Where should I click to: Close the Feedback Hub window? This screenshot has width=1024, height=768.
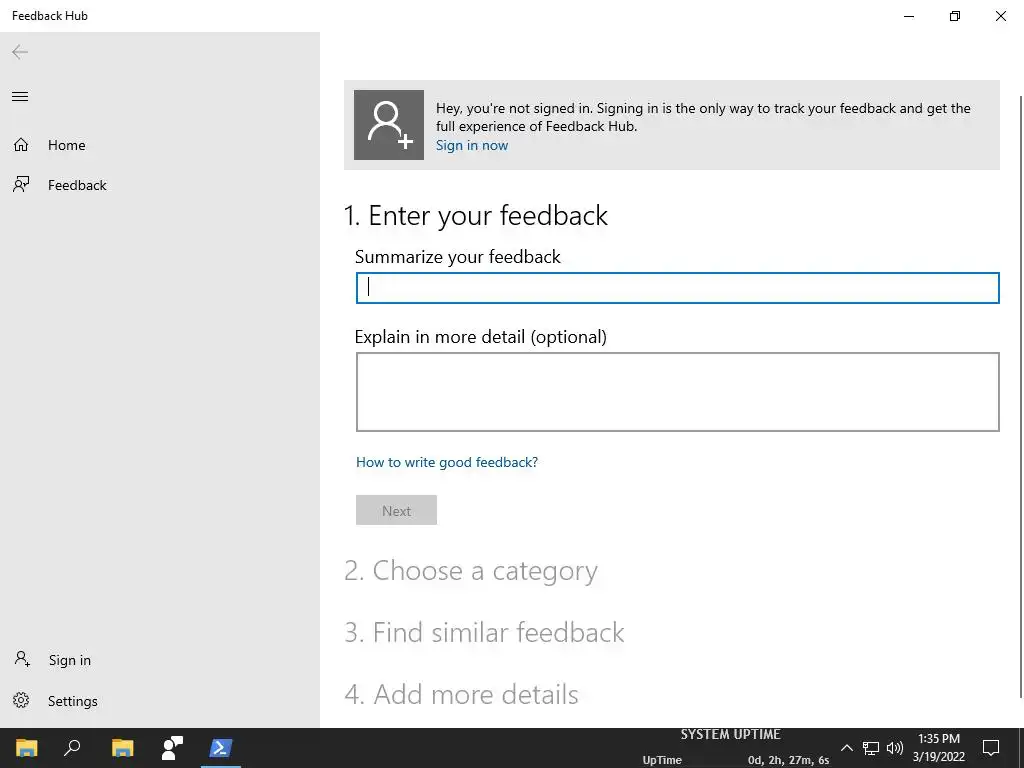click(x=1000, y=16)
